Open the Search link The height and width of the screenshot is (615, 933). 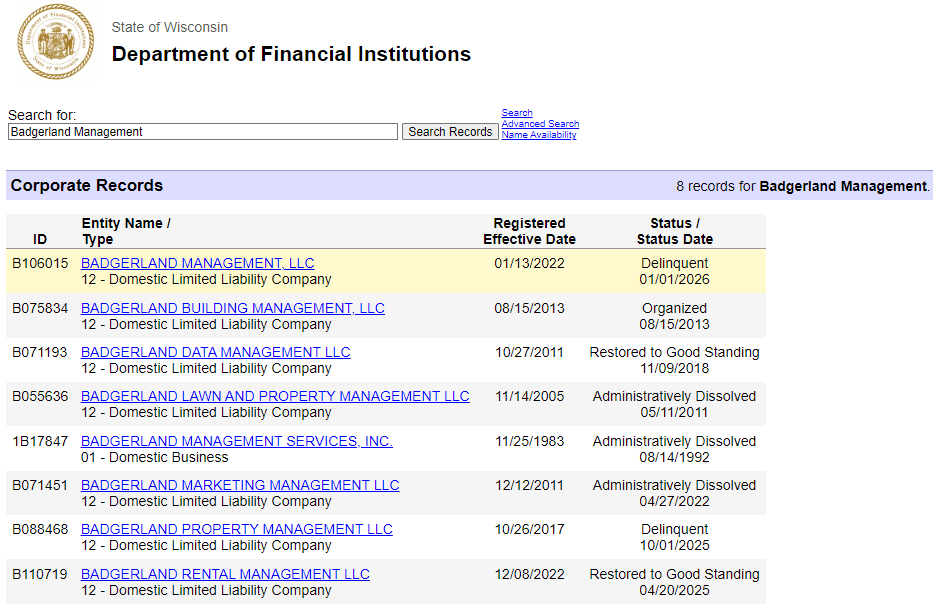tap(516, 112)
